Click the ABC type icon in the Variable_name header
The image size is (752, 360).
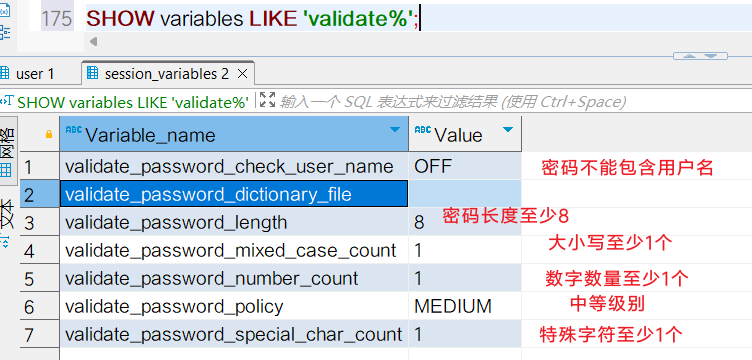click(73, 130)
